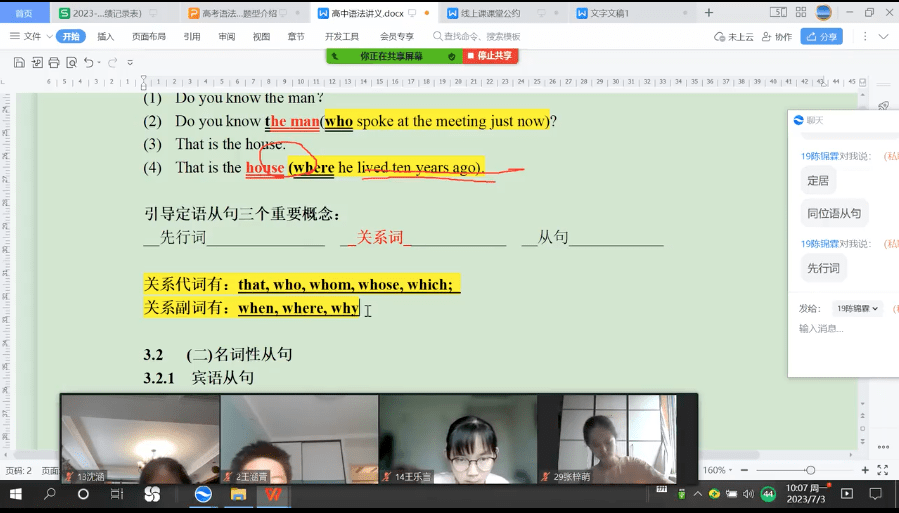
Task: Click the 13沈涵 participant video thumbnail
Action: tap(140, 439)
